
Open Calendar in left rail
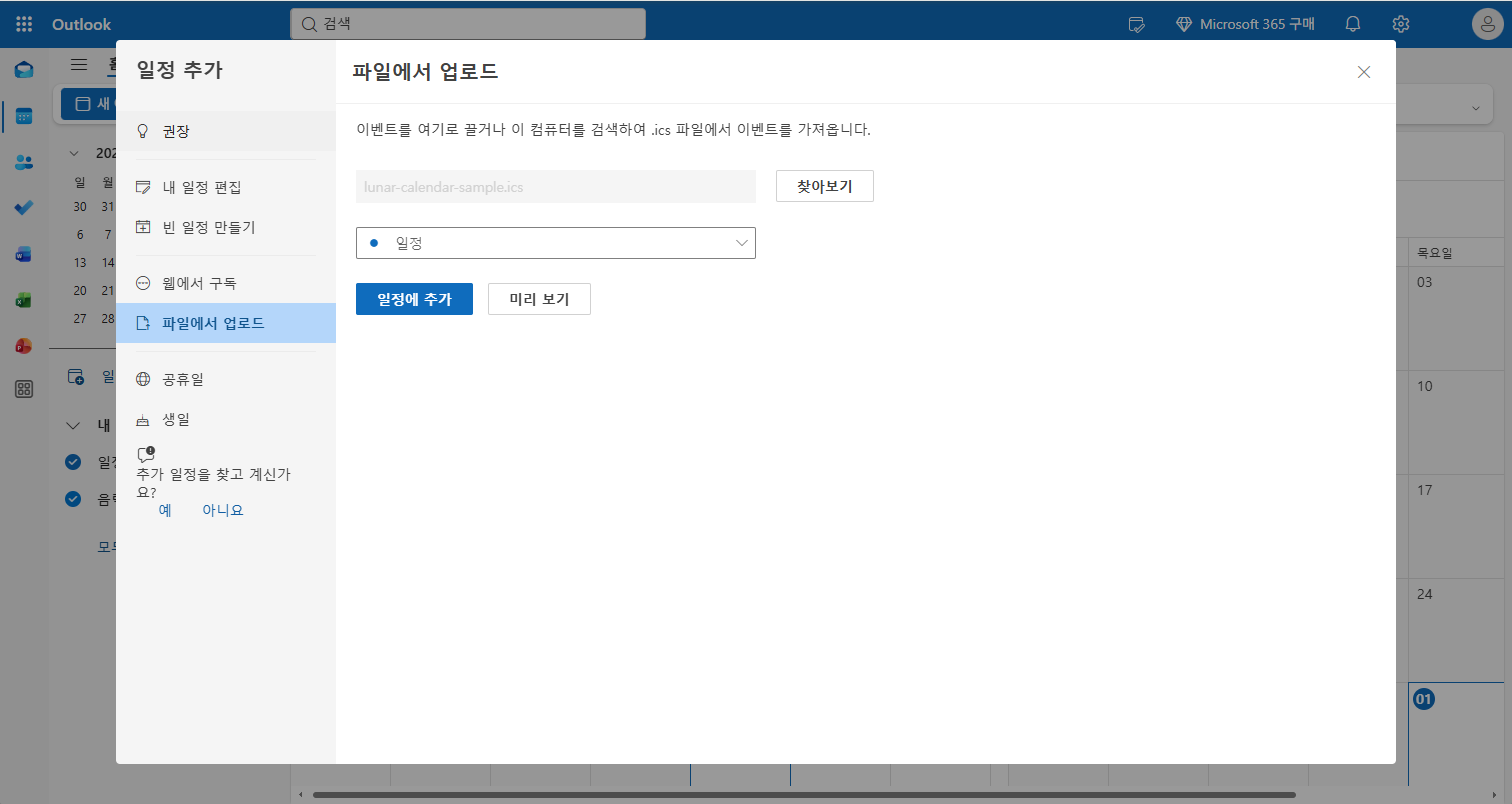coord(24,116)
